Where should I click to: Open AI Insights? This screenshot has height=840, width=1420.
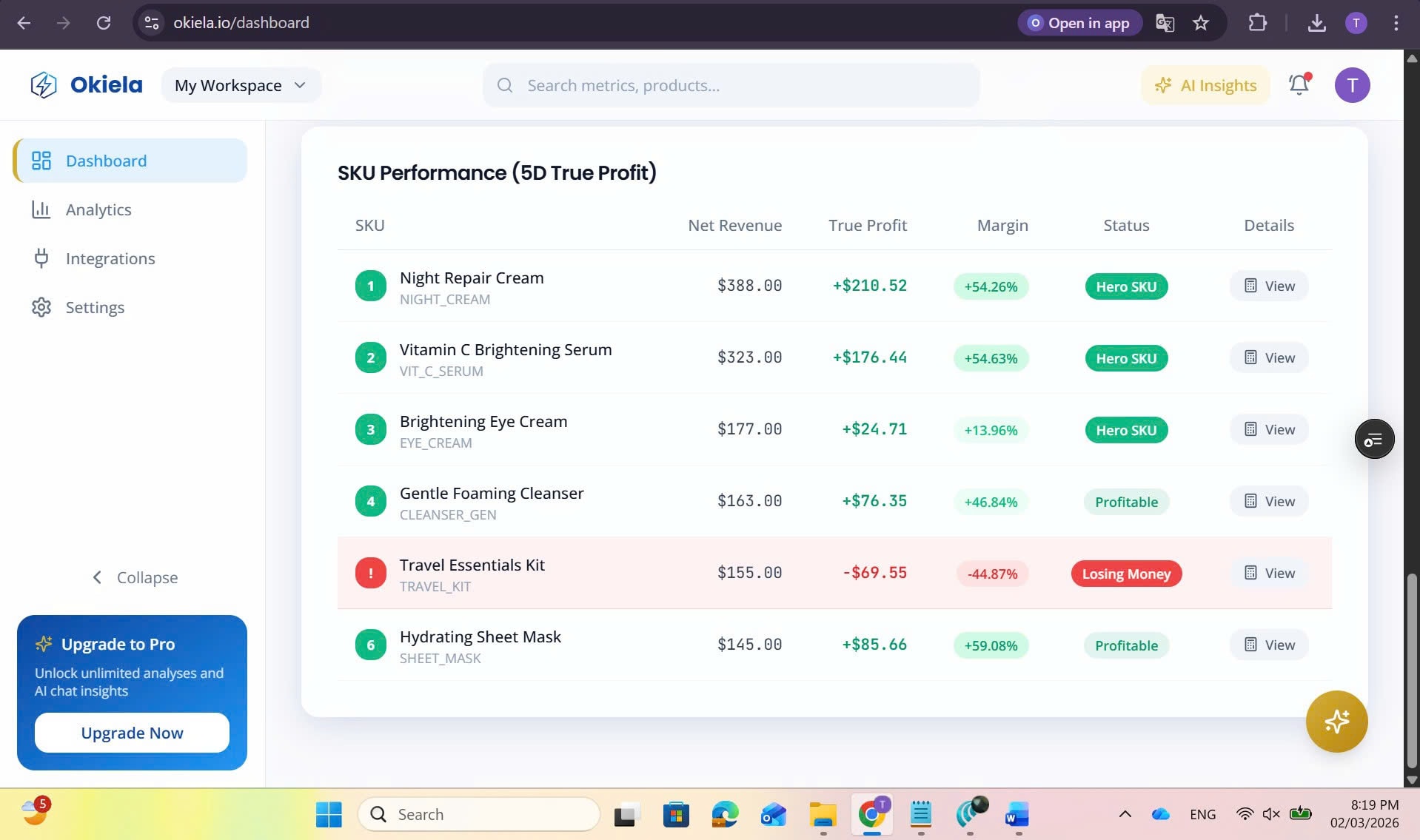1205,84
